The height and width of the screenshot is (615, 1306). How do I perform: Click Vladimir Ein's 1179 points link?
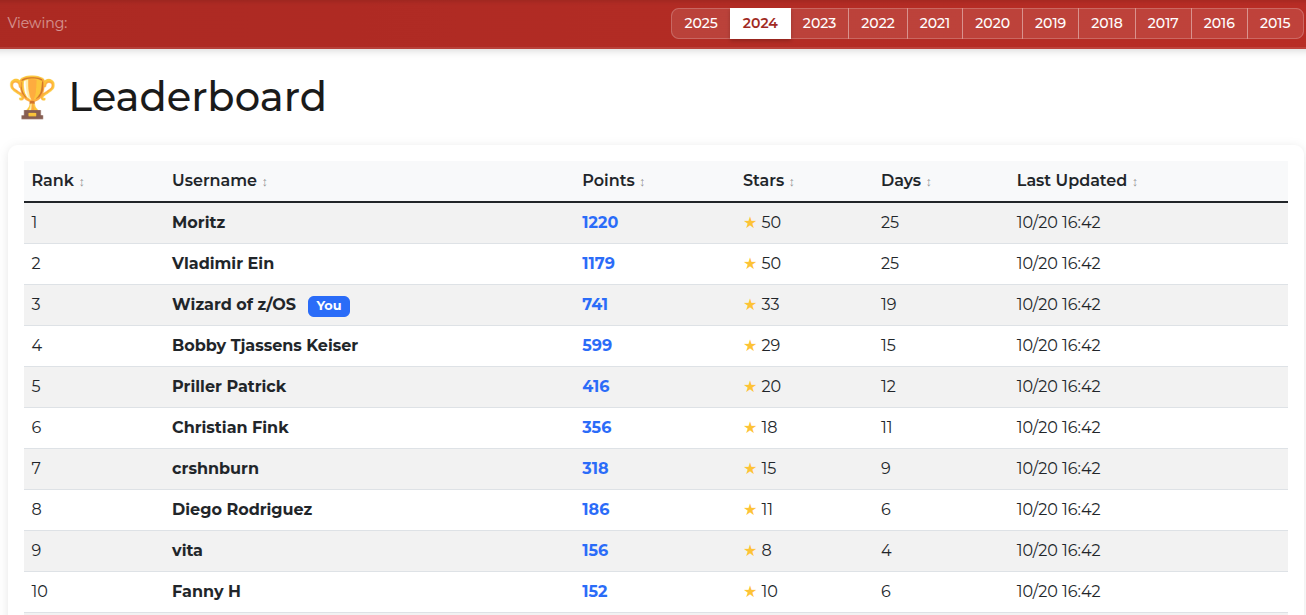coord(598,264)
